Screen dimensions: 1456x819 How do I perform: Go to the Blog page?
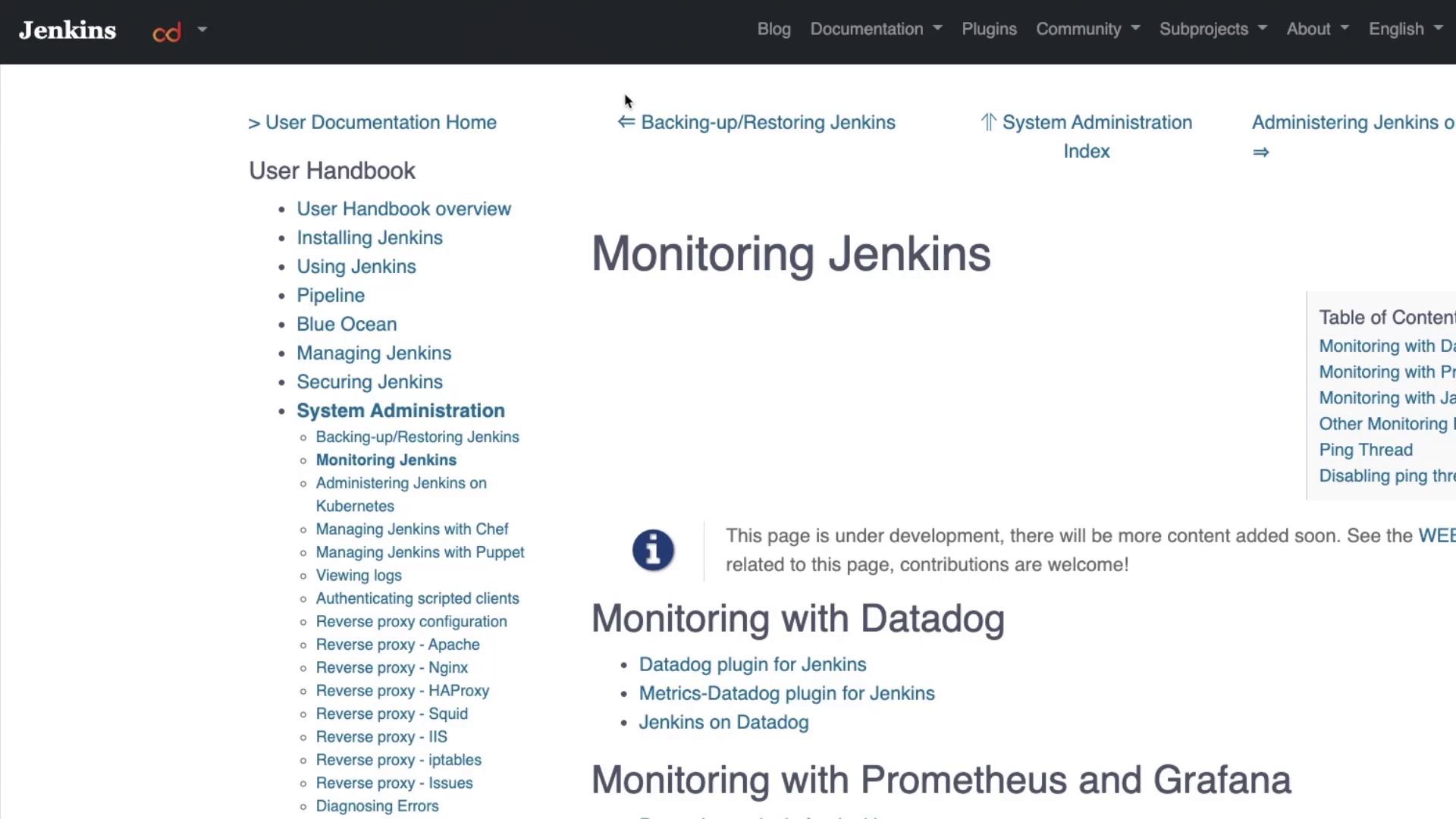[x=773, y=29]
